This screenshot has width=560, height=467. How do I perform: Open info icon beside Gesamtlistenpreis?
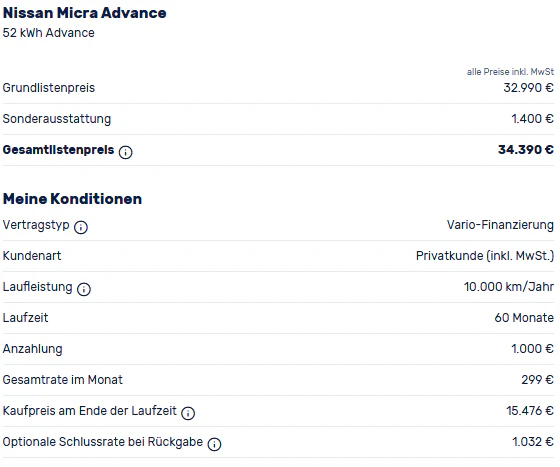125,152
